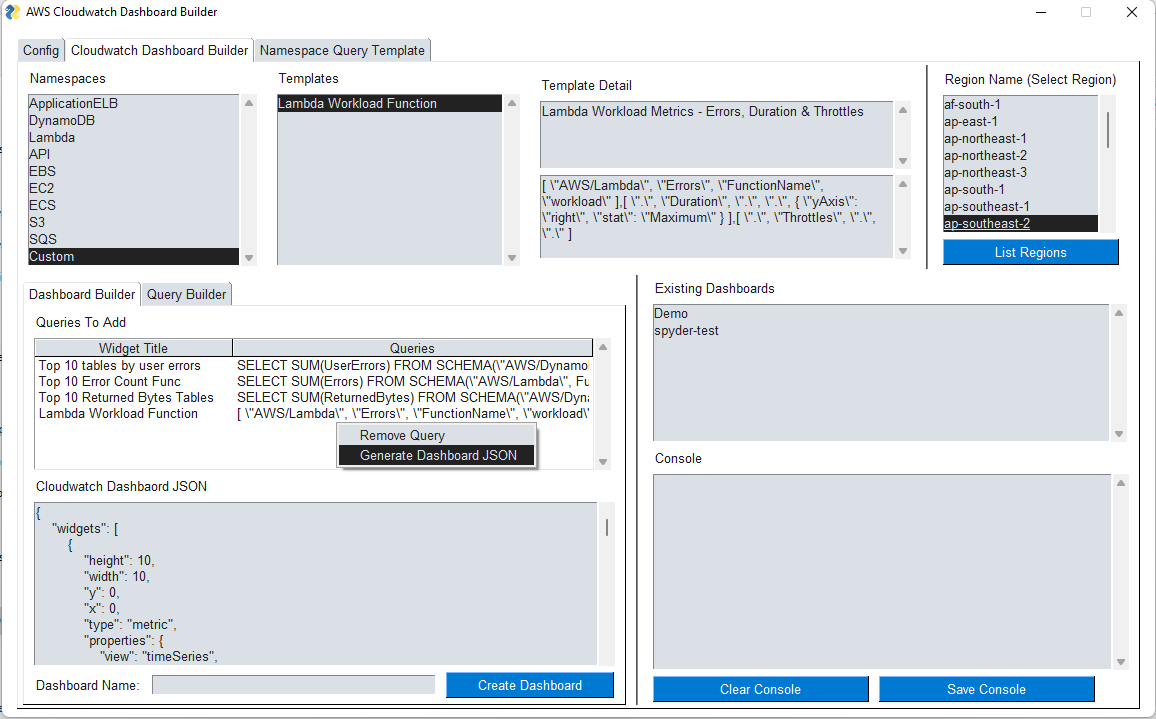Focus the Dashboard Name input field
Viewport: 1156px width, 719px height.
click(x=293, y=685)
